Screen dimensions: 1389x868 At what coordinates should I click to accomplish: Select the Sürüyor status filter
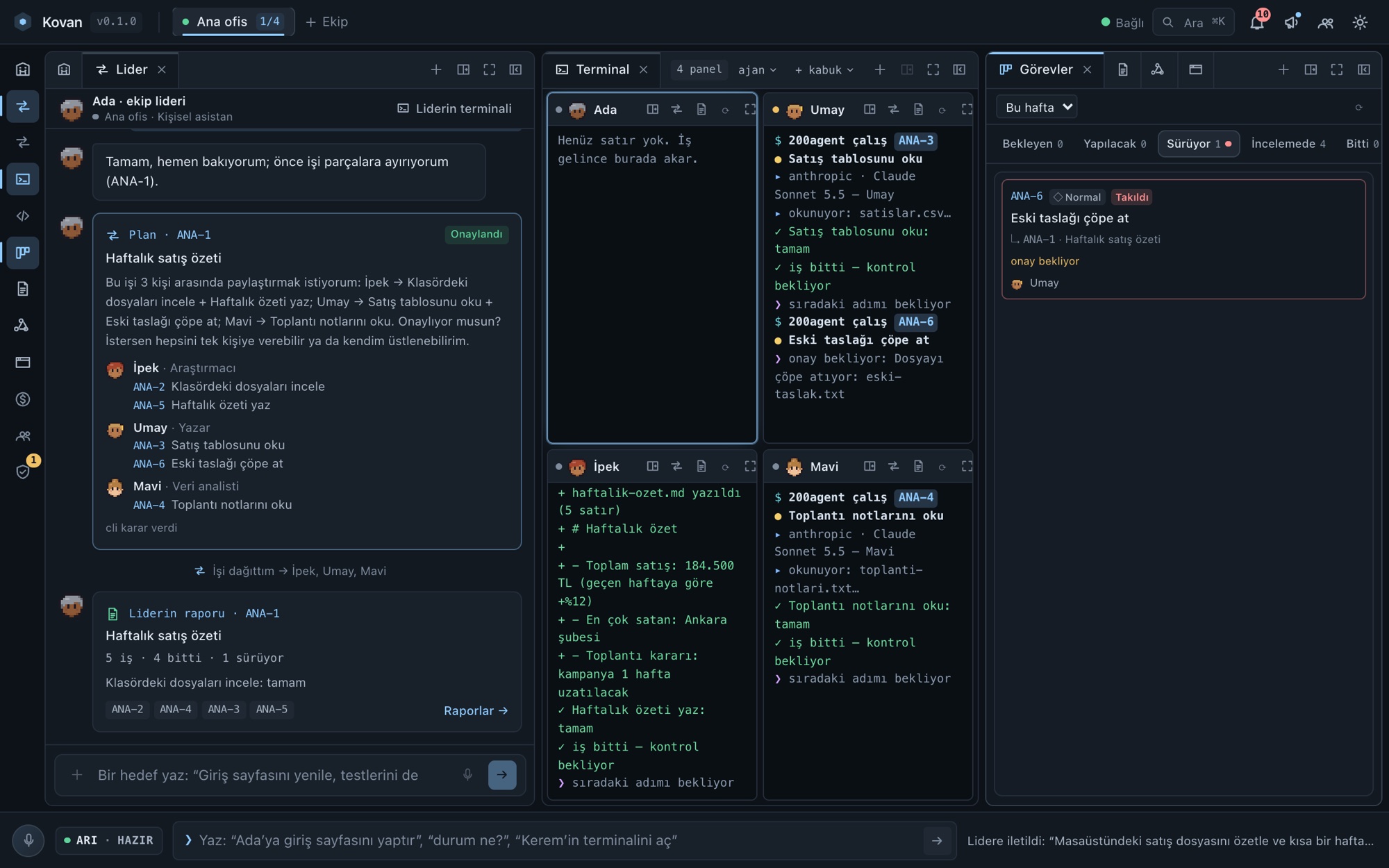[1199, 144]
